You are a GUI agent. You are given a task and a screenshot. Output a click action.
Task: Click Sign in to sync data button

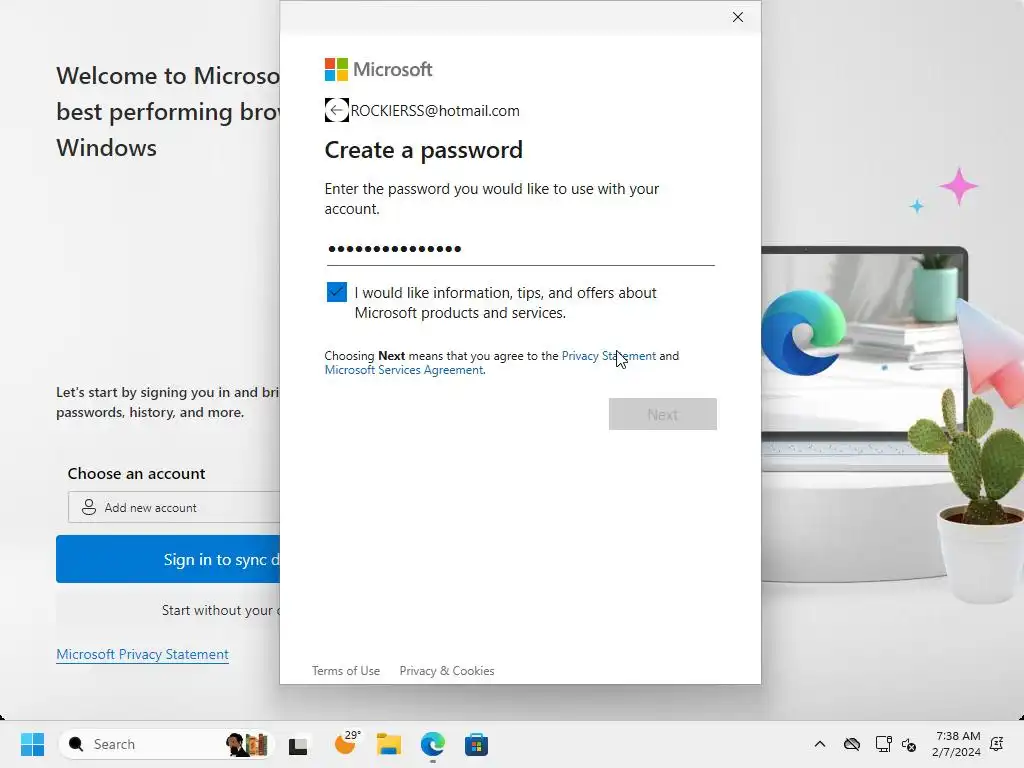tap(168, 559)
